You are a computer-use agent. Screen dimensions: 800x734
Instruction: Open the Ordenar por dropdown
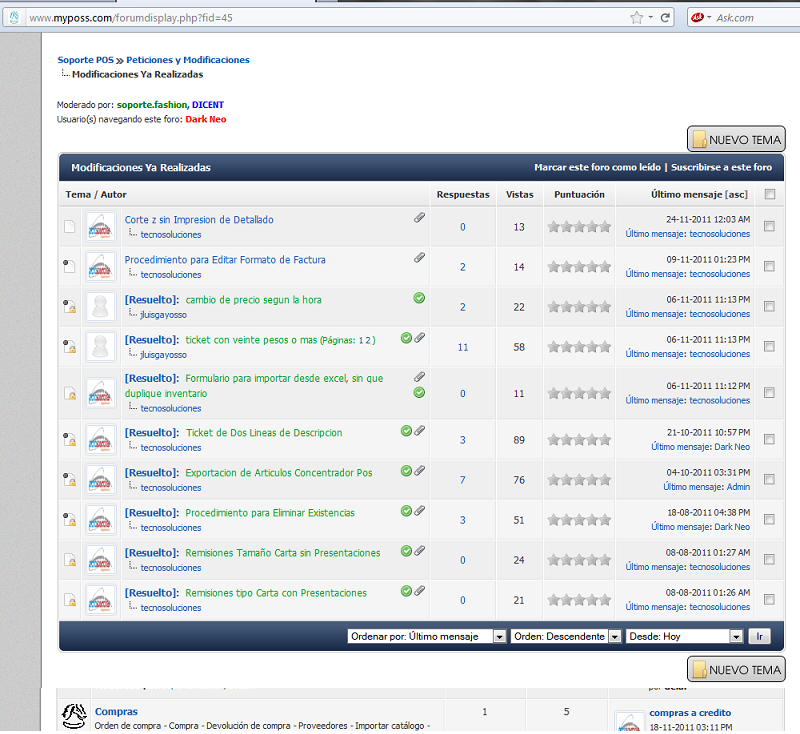[427, 636]
